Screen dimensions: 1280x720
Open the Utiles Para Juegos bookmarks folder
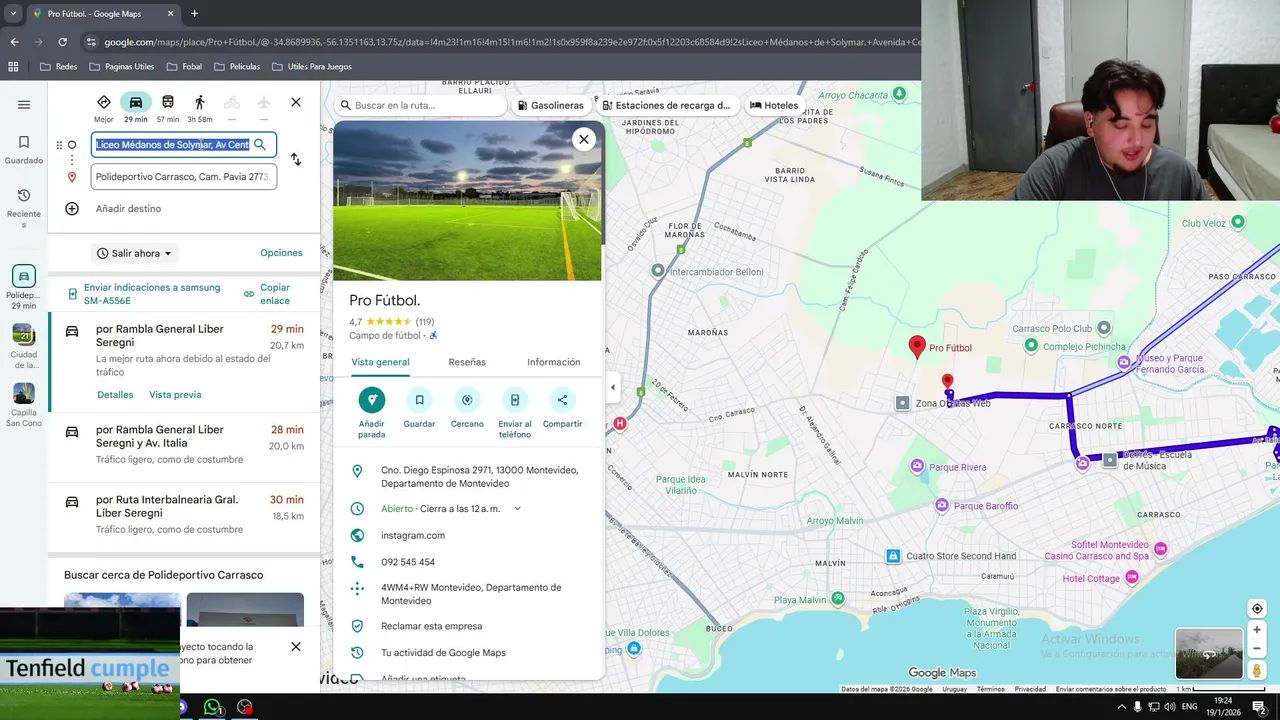pyautogui.click(x=311, y=67)
